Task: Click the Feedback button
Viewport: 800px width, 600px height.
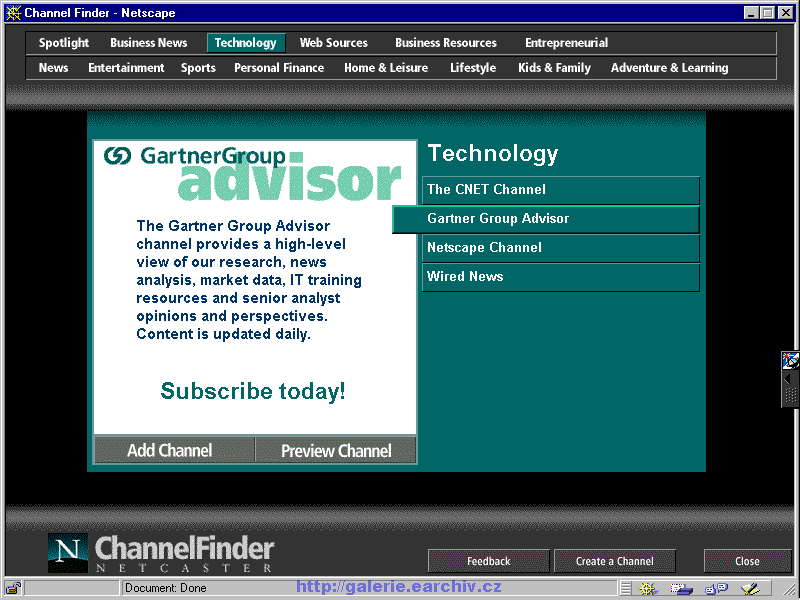Action: (x=489, y=561)
